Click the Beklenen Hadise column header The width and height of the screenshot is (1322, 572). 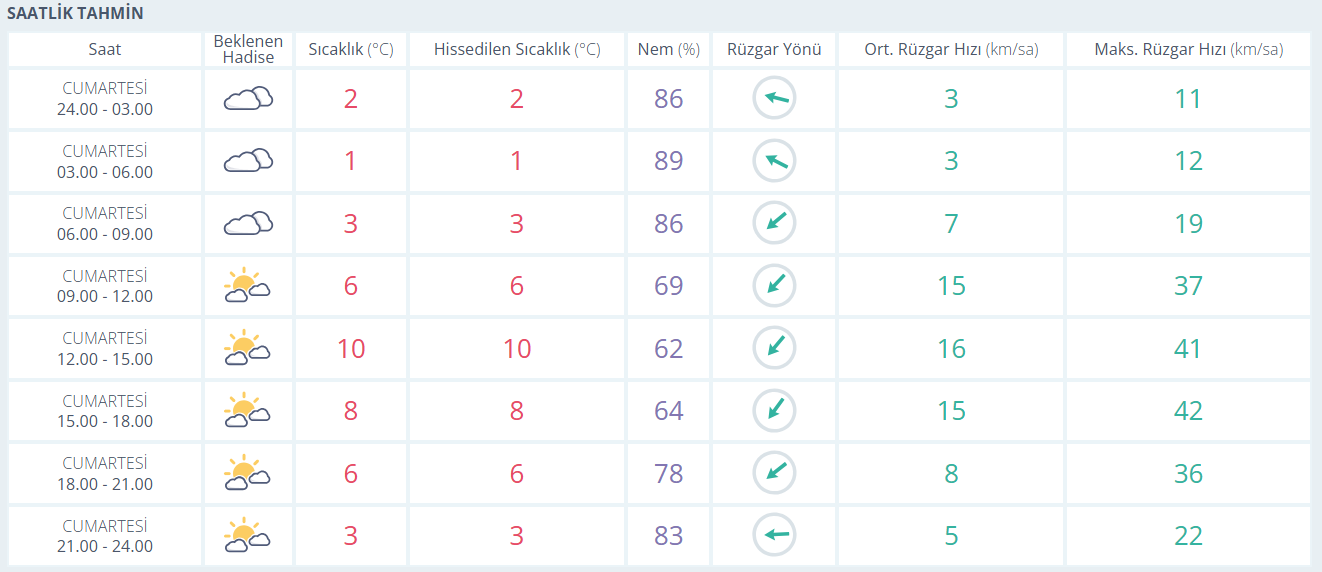pyautogui.click(x=248, y=50)
